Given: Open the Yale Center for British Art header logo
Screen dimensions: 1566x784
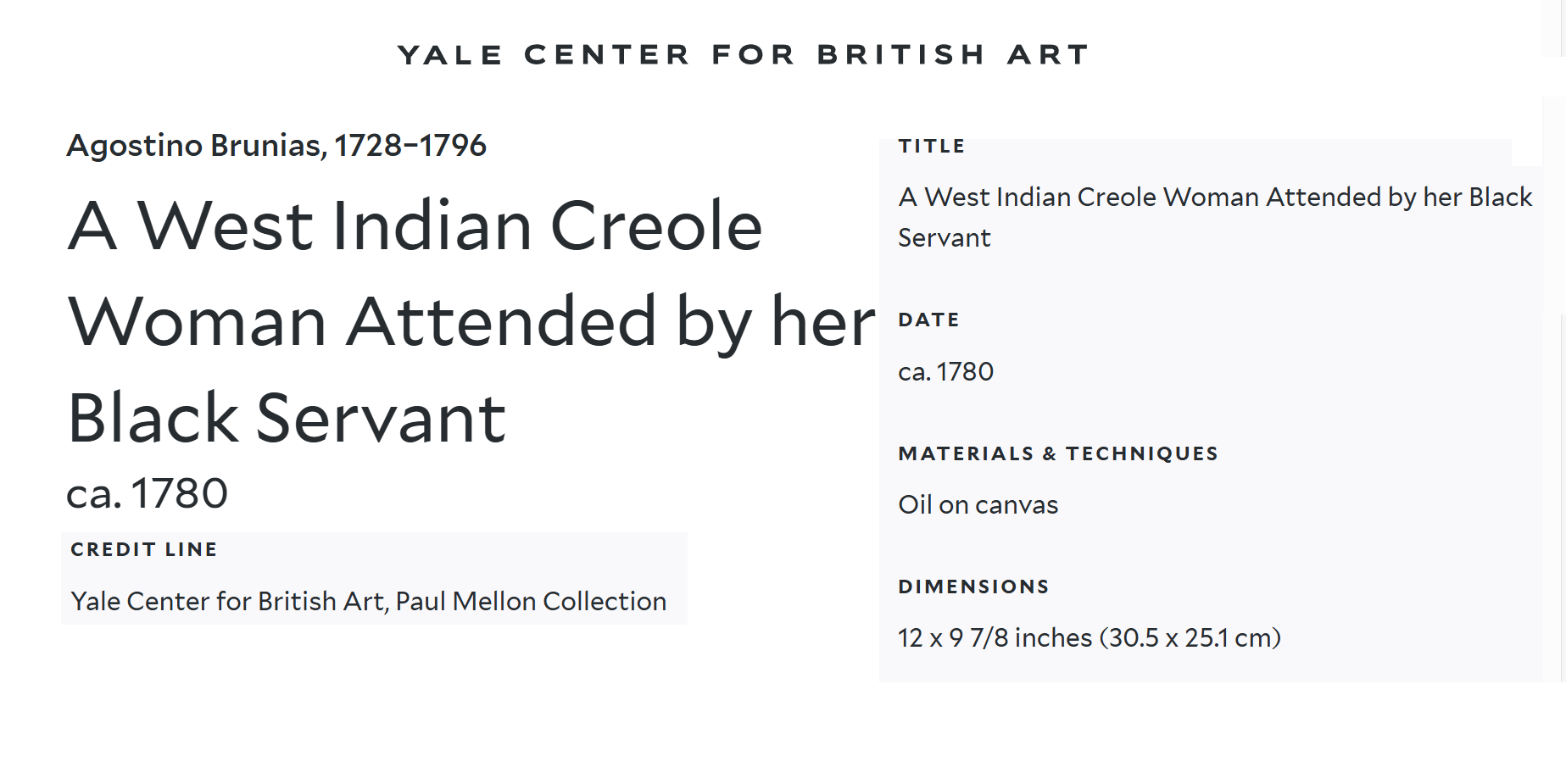Looking at the screenshot, I should [x=744, y=55].
